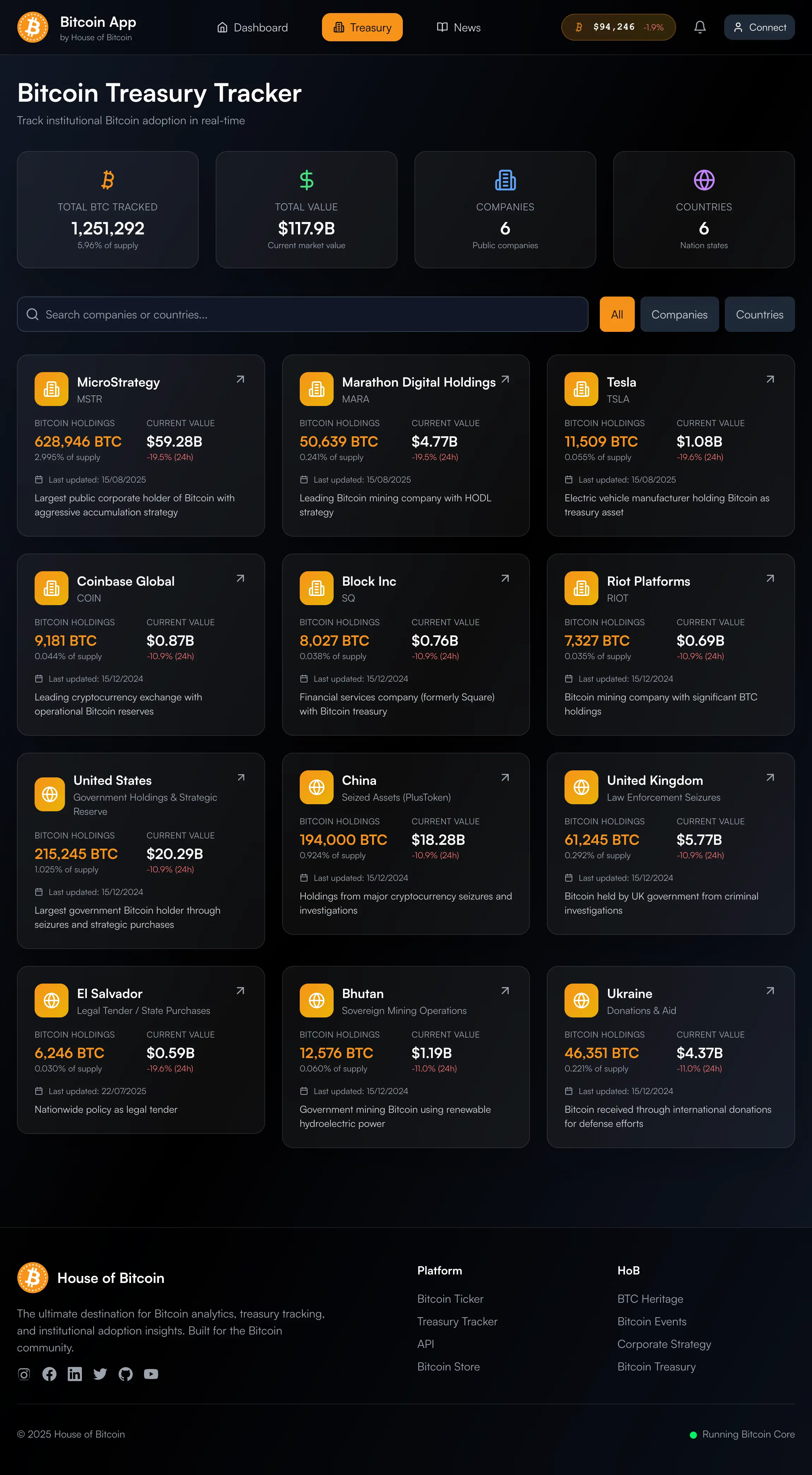Open Marathon Digital Holdings details arrow

[x=505, y=379]
